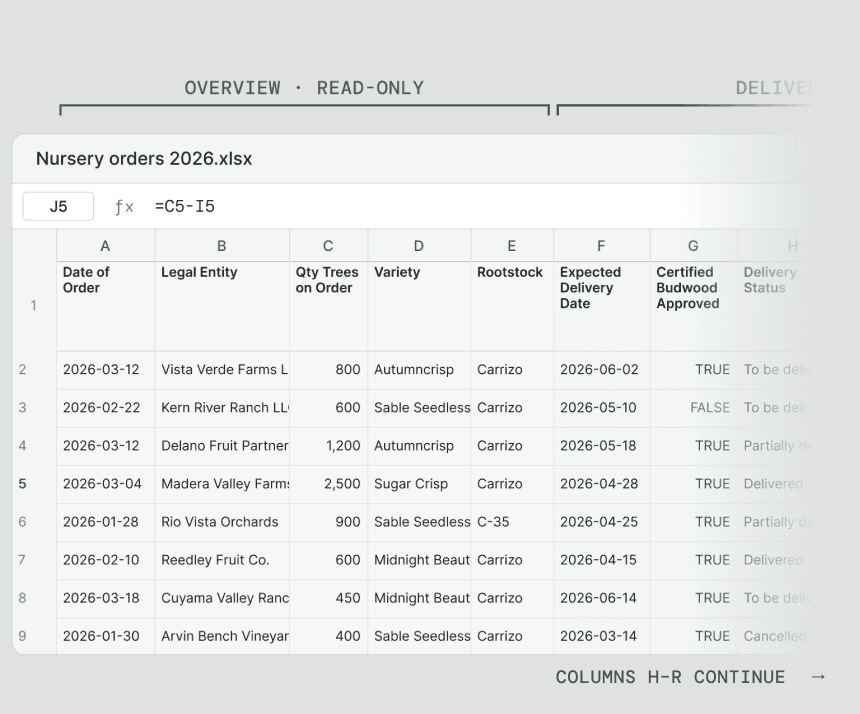Click the 'Date of Order' header cell

[105, 306]
